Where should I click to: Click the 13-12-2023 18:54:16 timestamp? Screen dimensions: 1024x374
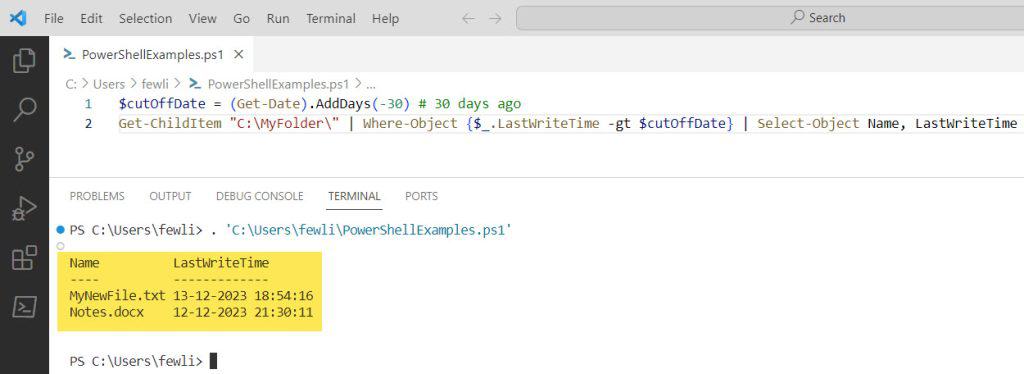243,296
